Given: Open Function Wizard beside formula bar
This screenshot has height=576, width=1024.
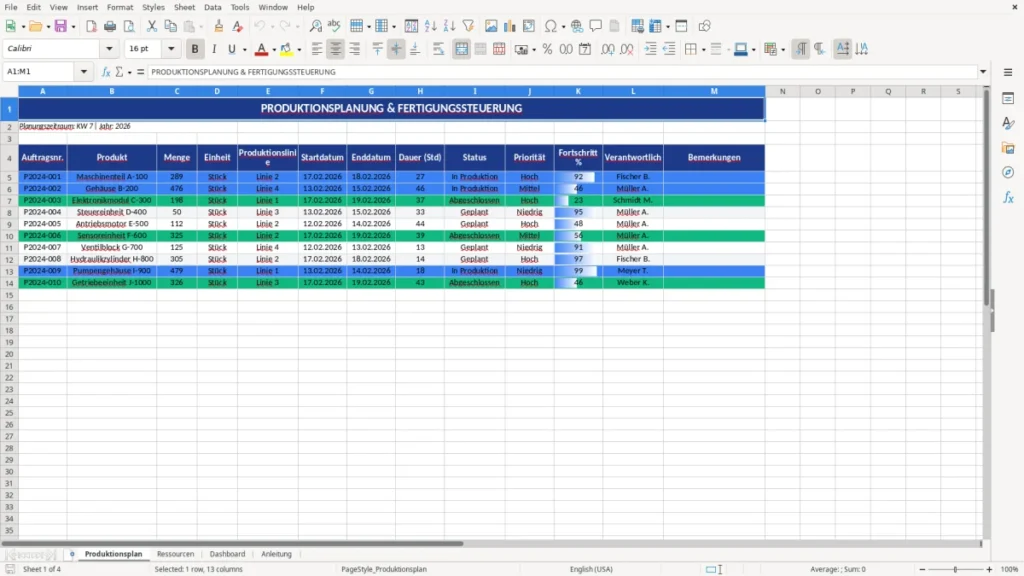Looking at the screenshot, I should pos(106,72).
